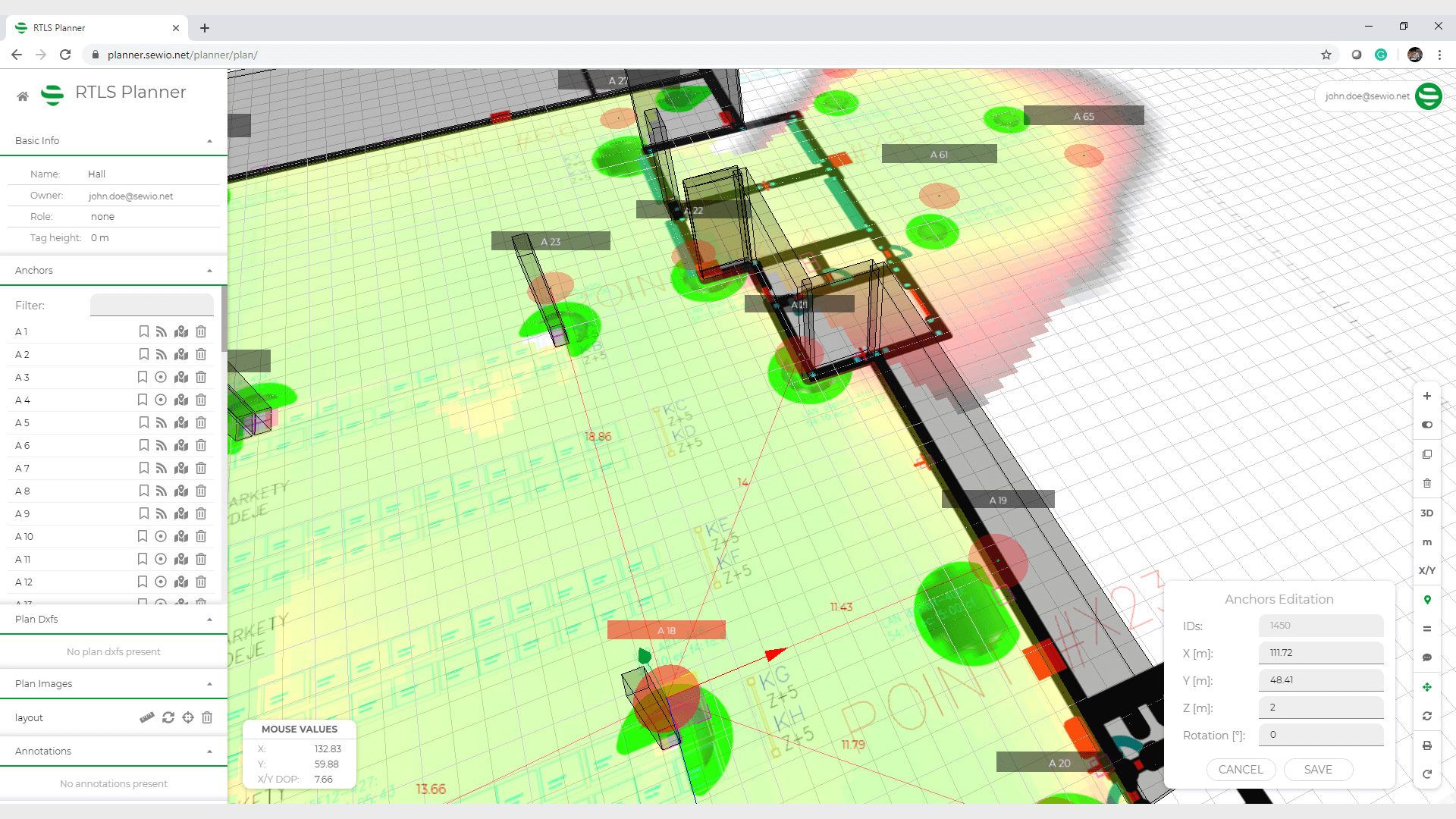Delete anchor A 5 from list
Viewport: 1456px width, 819px height.
point(201,422)
